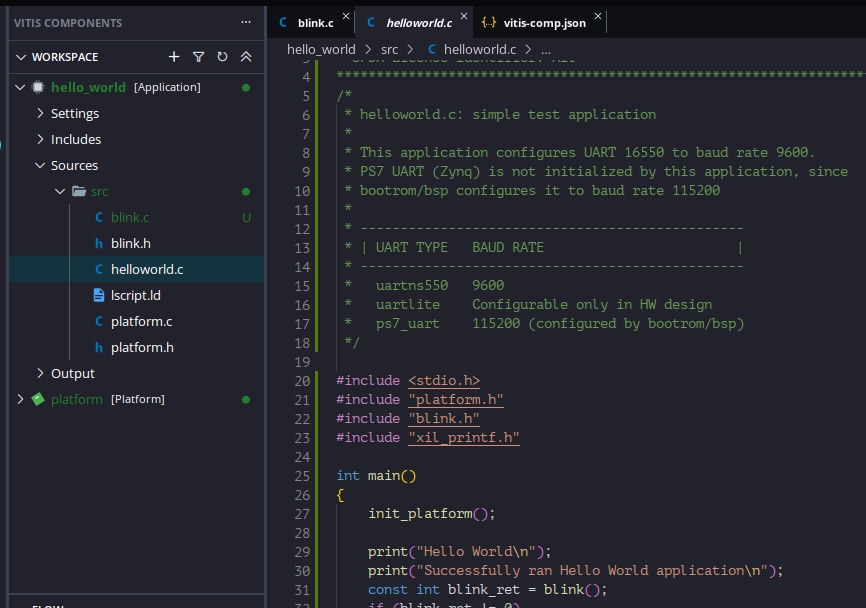The width and height of the screenshot is (866, 608).
Task: Close the vitis-comp.json tab
Action: point(598,17)
